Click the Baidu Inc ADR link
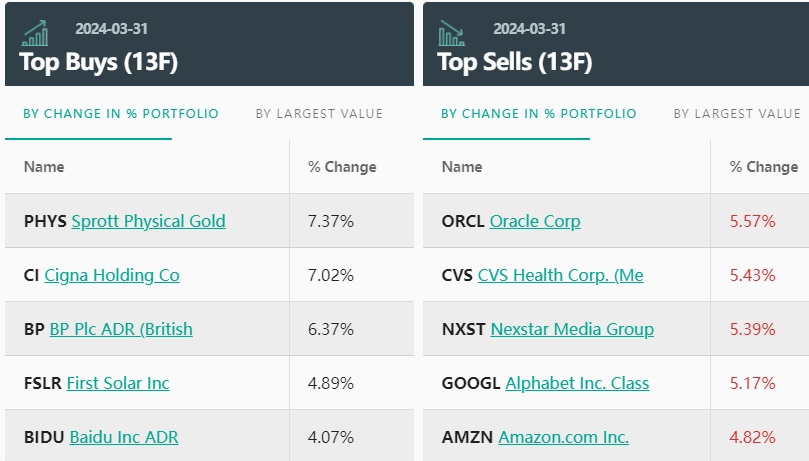 tap(124, 437)
